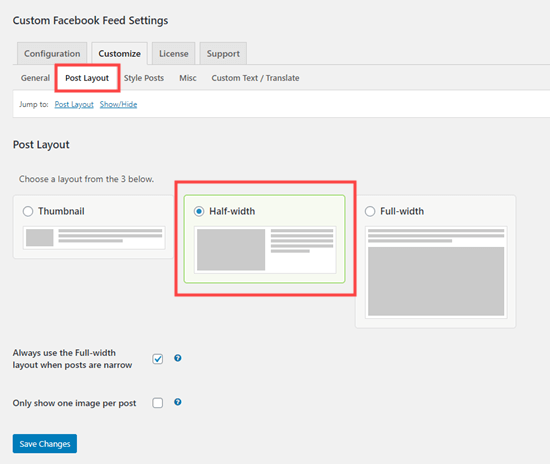Click the Save Changes button
This screenshot has height=464, width=550.
point(45,444)
